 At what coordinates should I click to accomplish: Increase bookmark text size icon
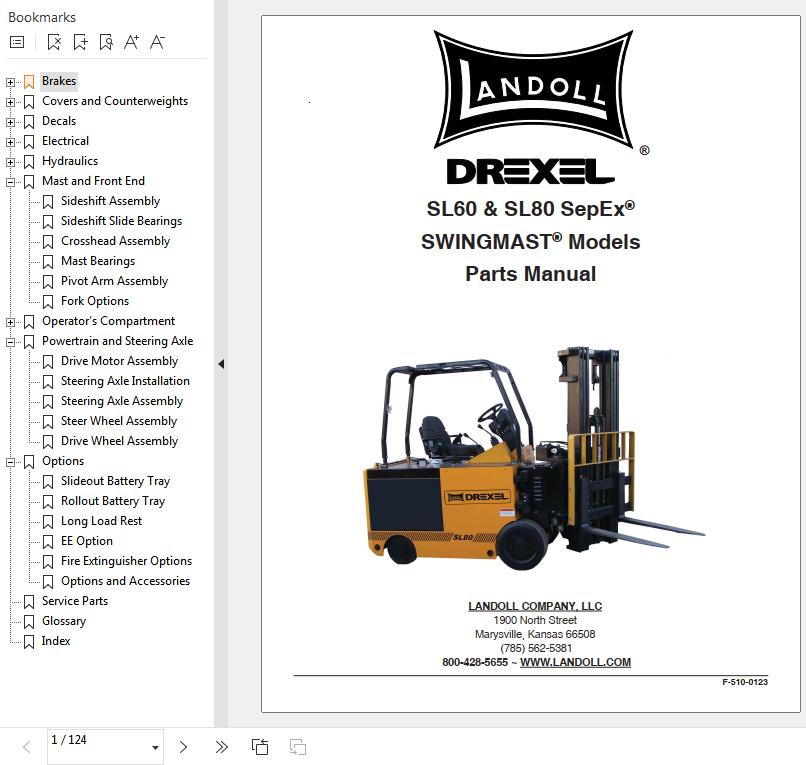coord(132,42)
